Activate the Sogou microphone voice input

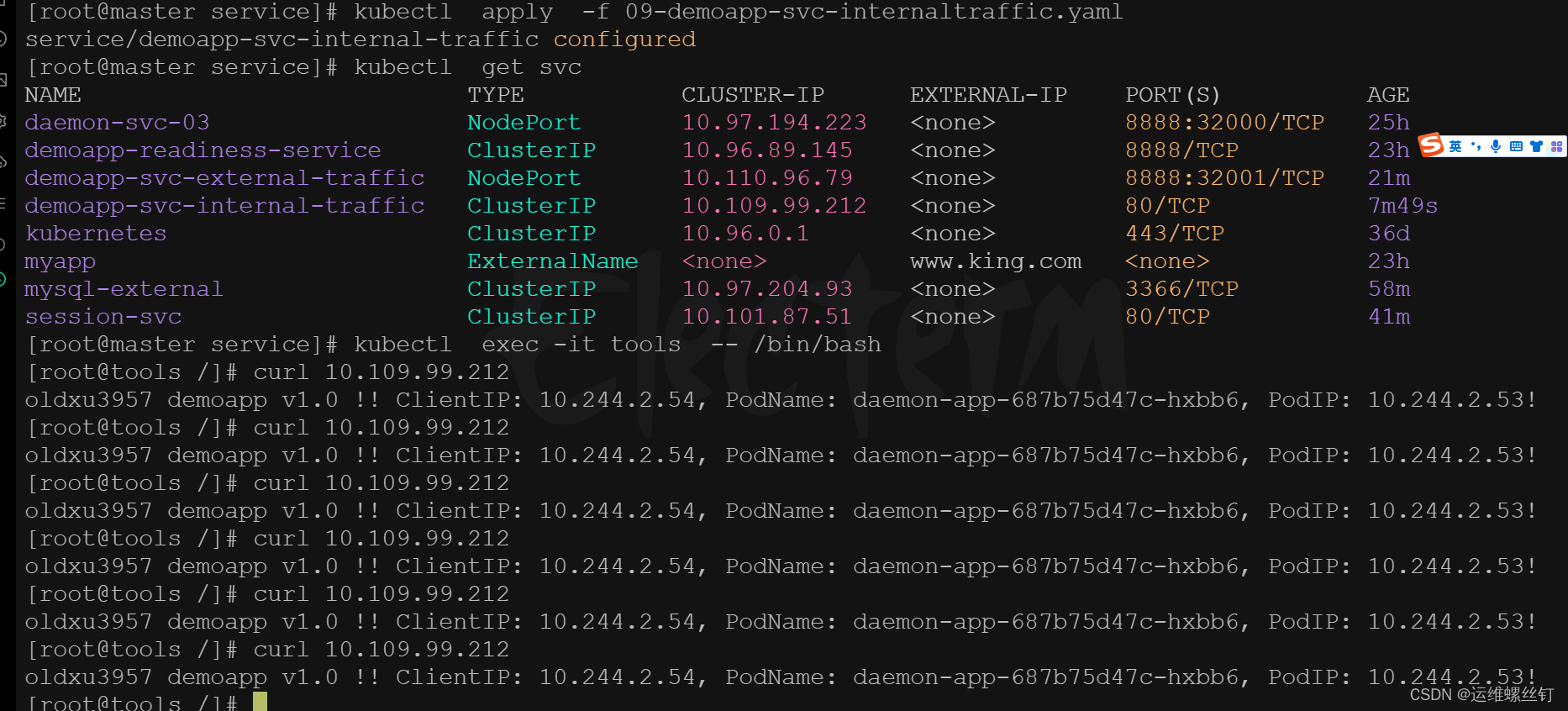coord(1496,146)
